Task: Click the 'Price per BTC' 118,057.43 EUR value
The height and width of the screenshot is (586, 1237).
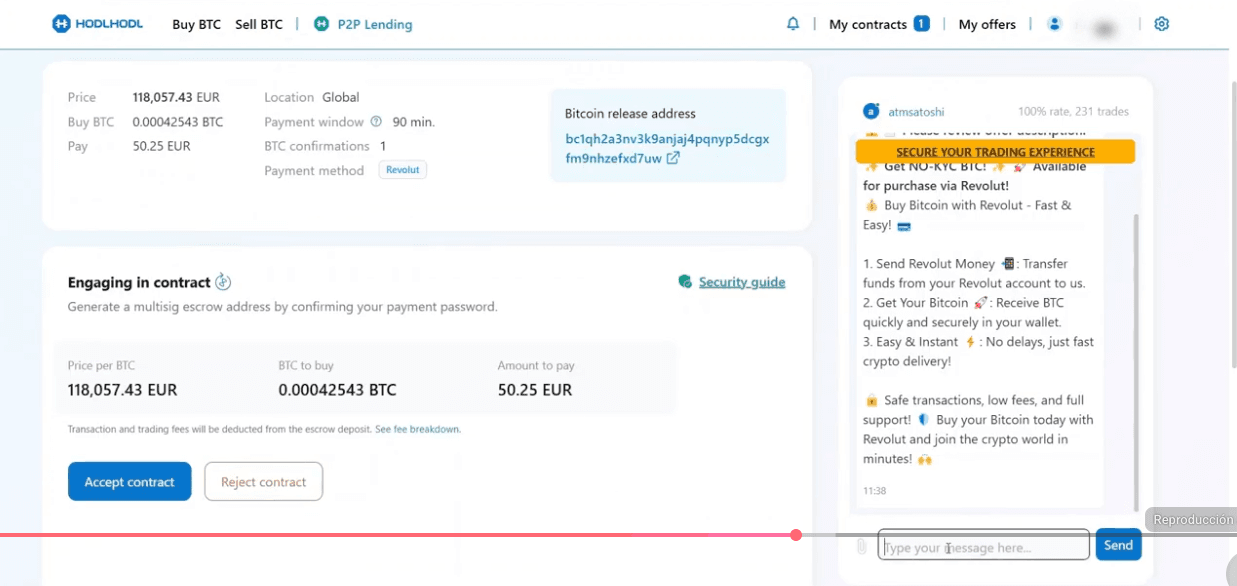Action: (122, 390)
